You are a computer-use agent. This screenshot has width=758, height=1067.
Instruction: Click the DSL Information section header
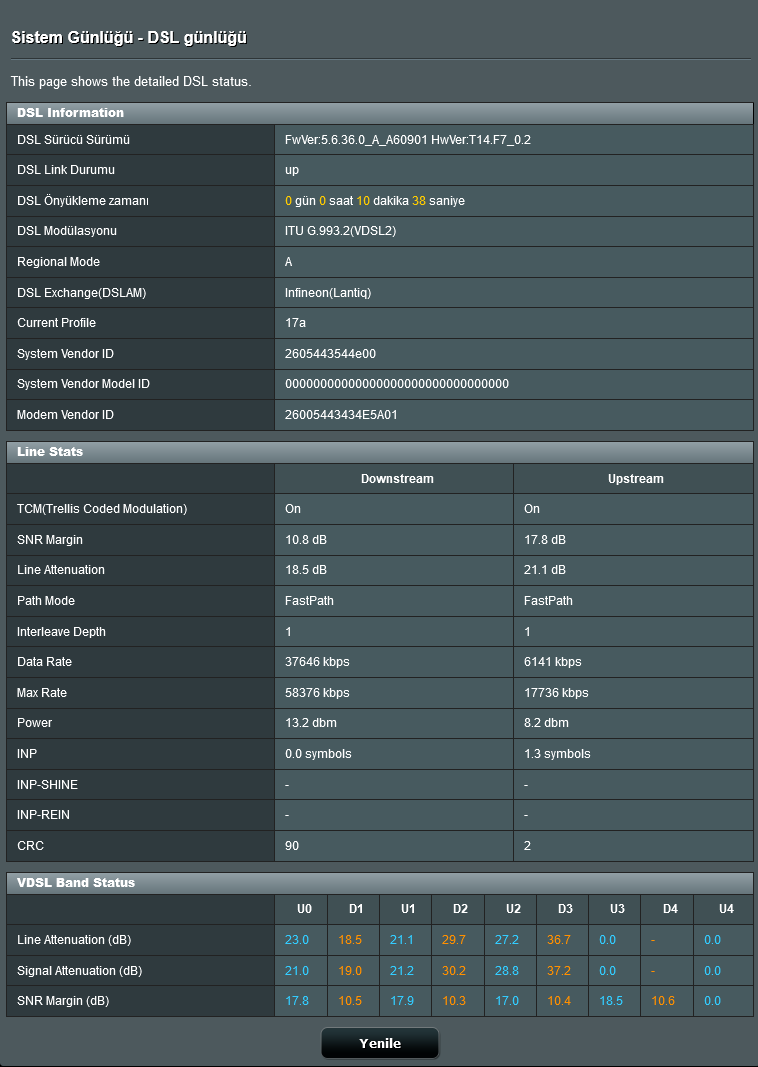[71, 113]
